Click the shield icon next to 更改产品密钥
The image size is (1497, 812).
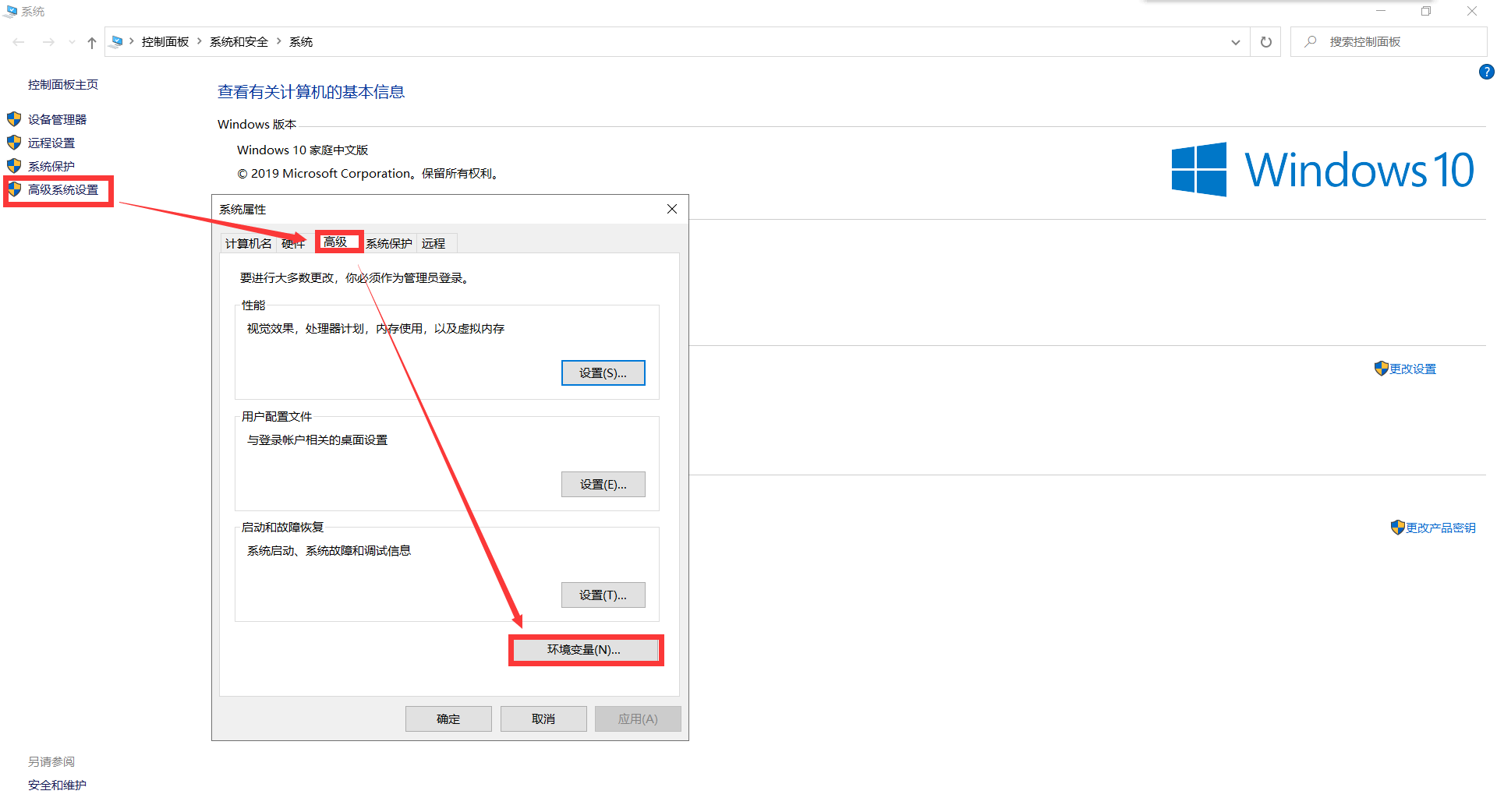pos(1396,527)
